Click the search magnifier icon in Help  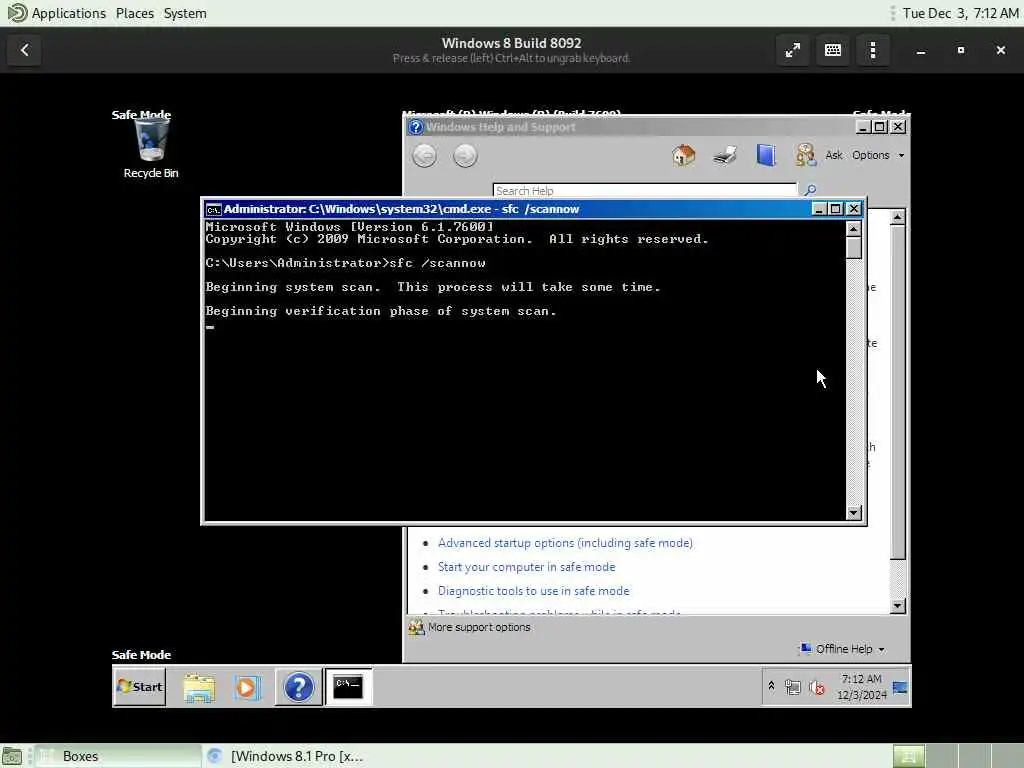810,190
